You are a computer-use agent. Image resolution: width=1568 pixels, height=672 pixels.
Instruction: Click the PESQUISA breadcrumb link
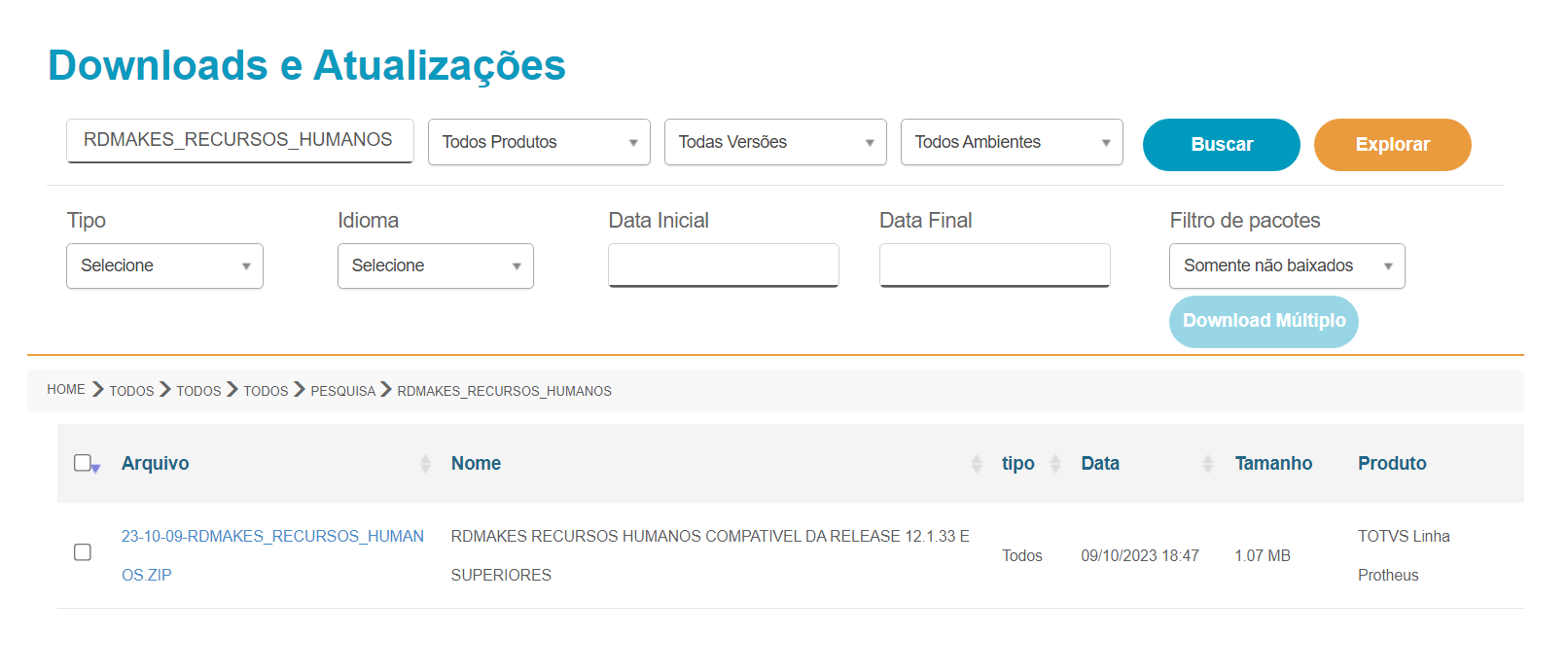(x=342, y=391)
